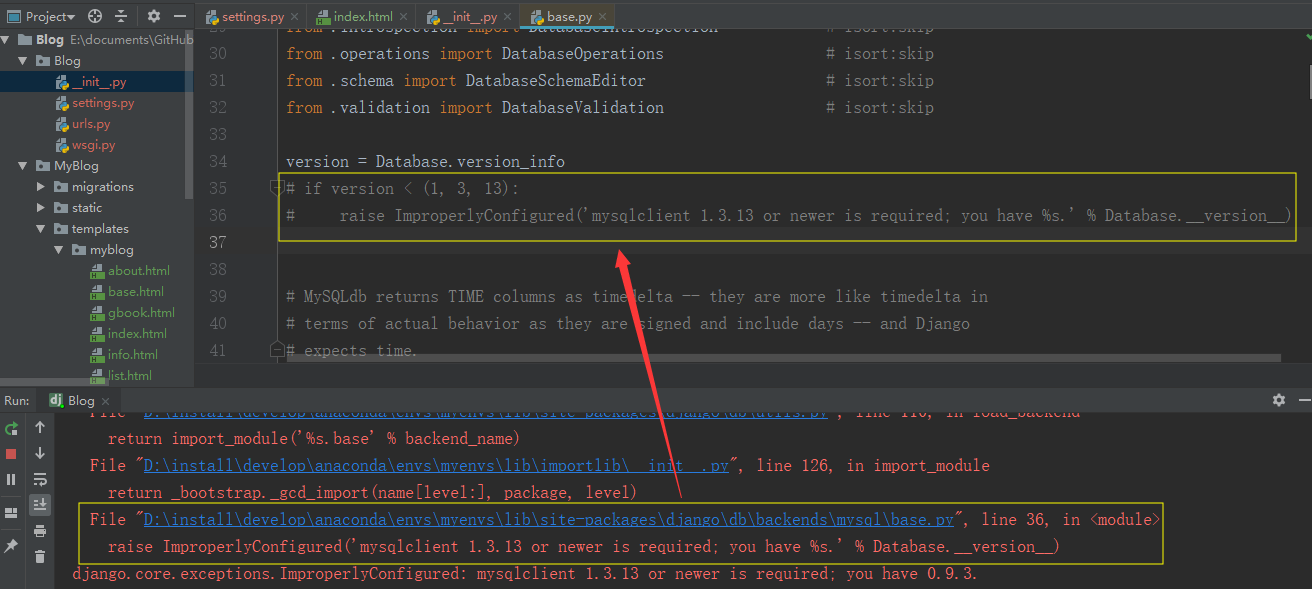Pause output in the Run panel
1312x589 pixels.
pos(12,480)
